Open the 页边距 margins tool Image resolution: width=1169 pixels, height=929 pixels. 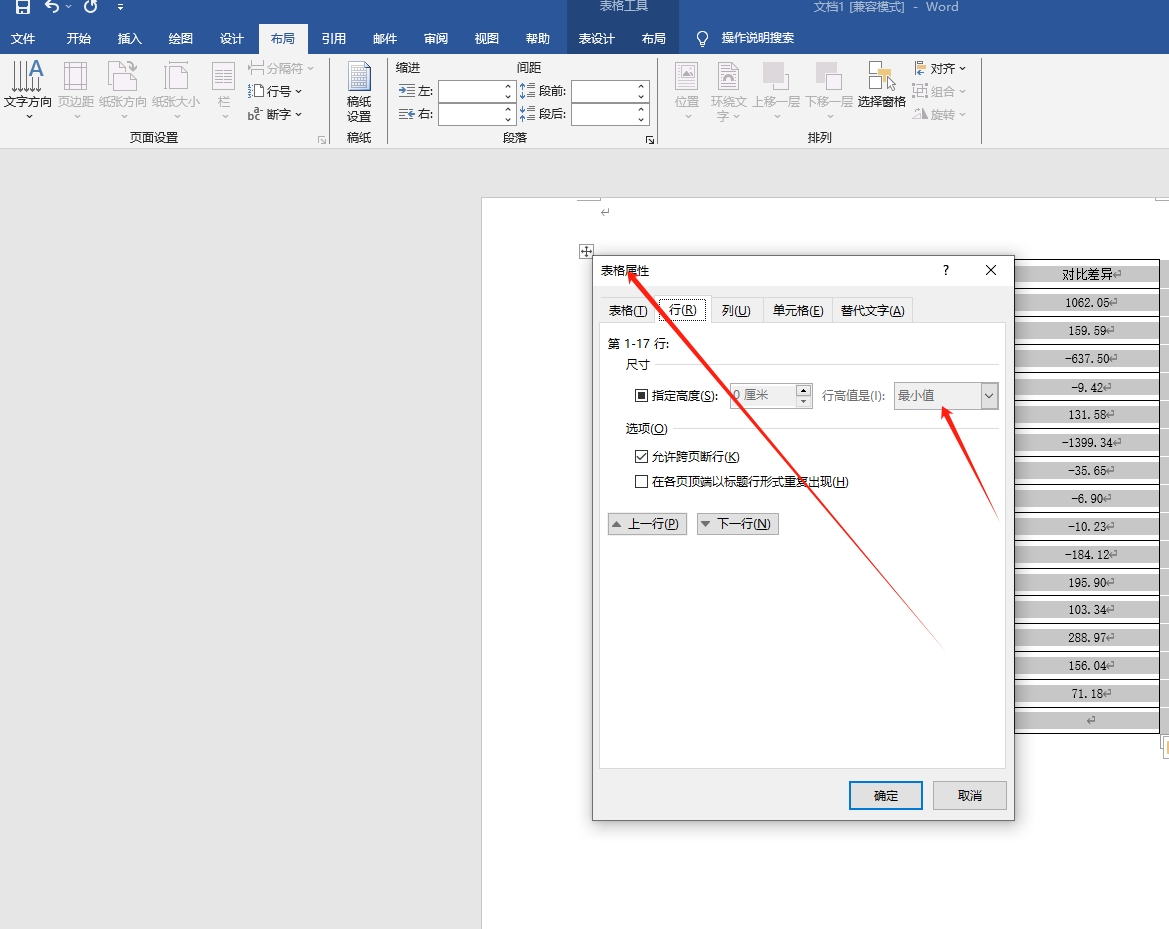coord(76,89)
